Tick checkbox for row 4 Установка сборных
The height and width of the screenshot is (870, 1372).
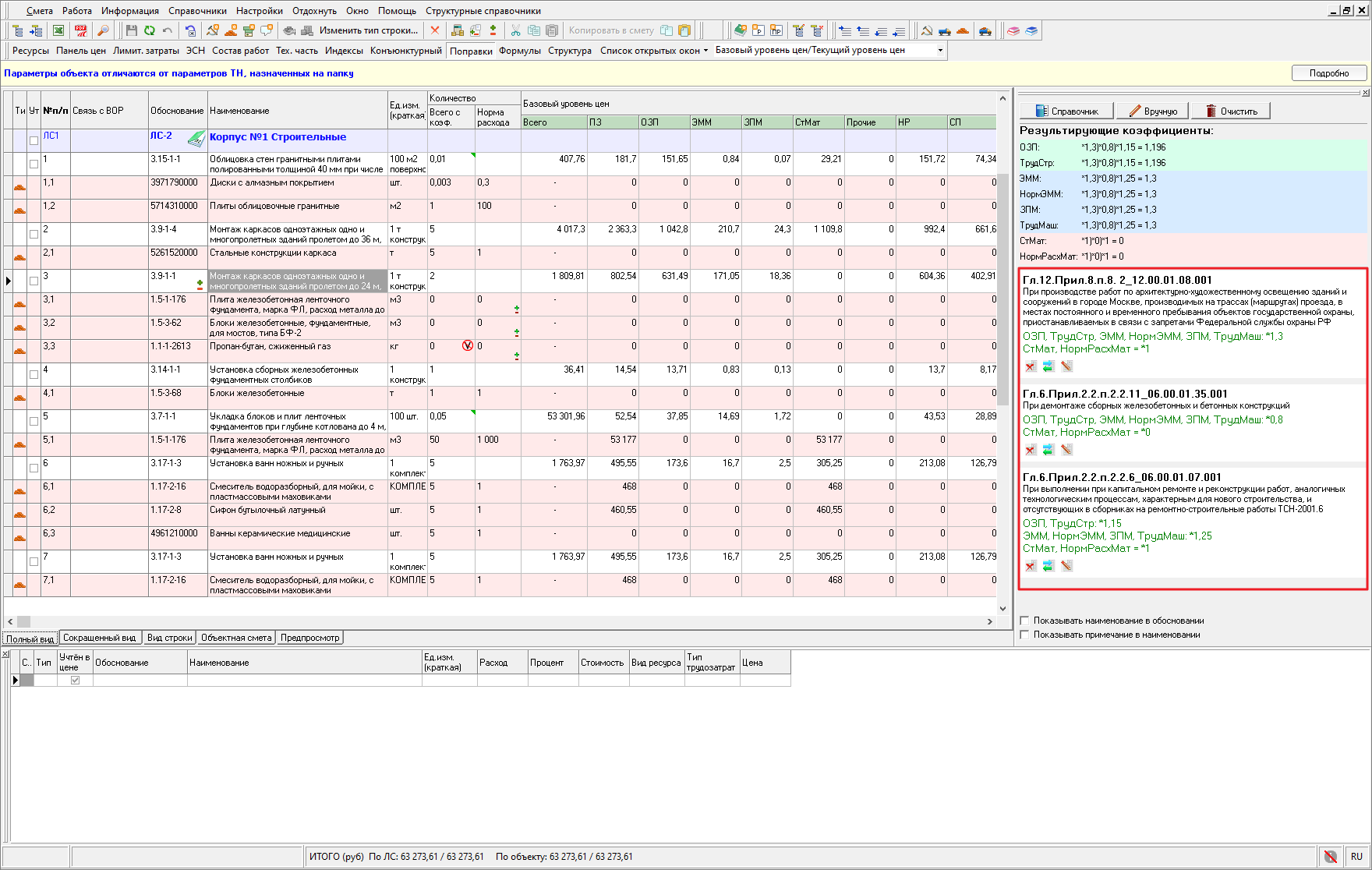click(34, 375)
